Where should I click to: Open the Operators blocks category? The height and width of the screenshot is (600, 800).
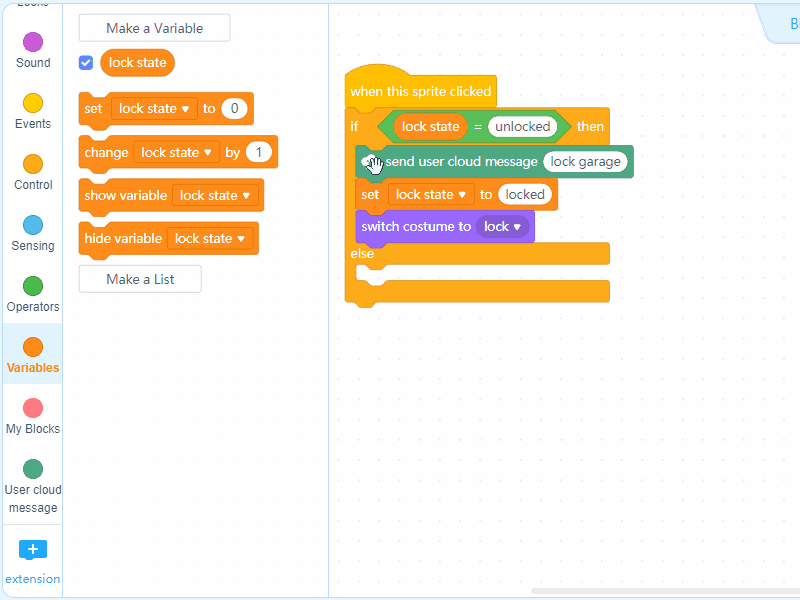pos(33,286)
